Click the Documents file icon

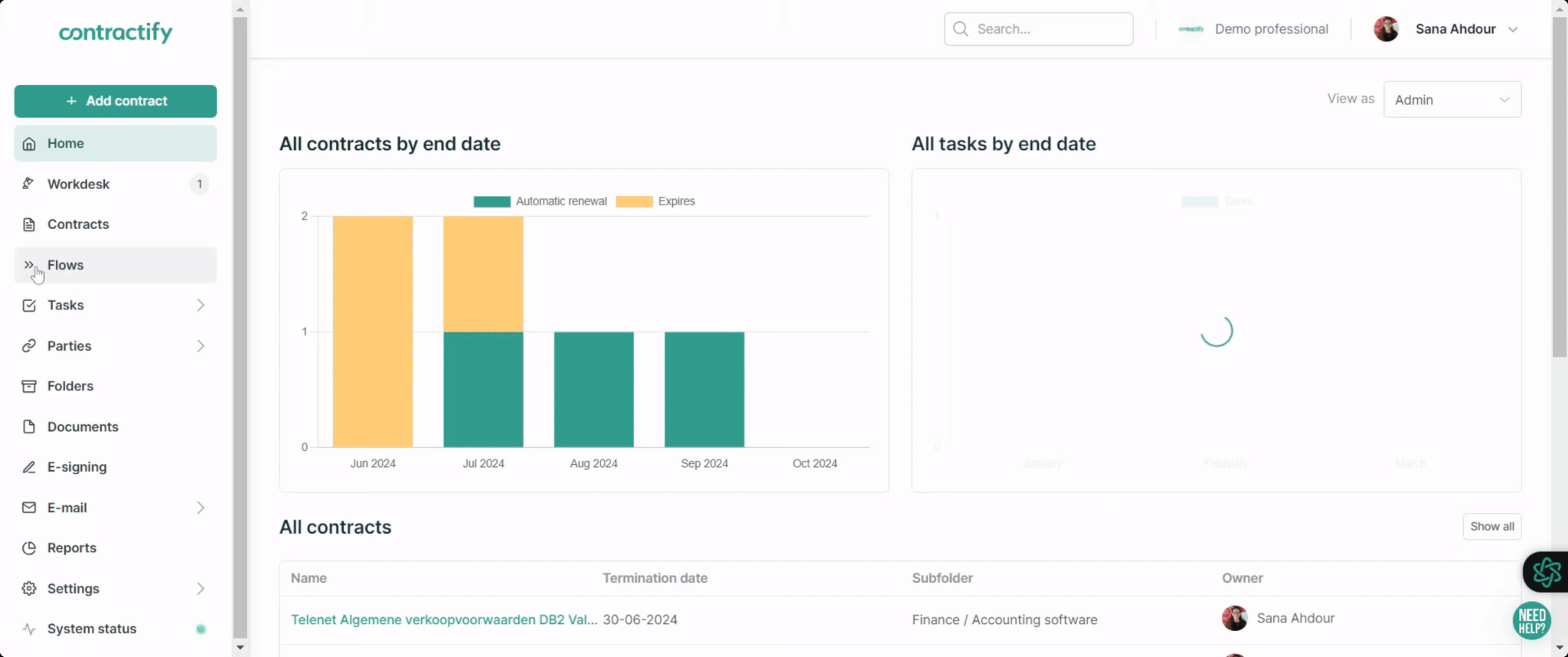click(x=28, y=427)
